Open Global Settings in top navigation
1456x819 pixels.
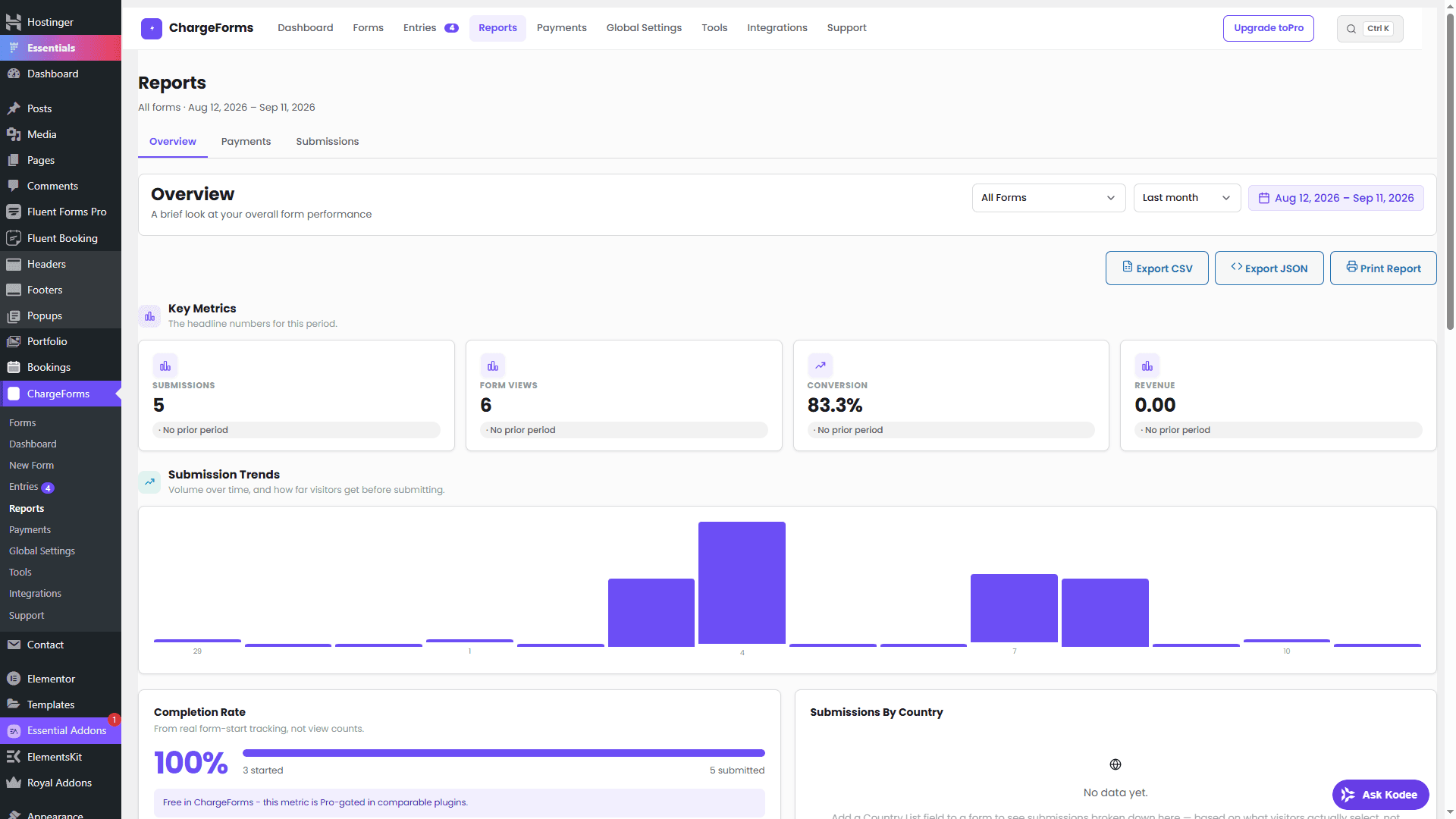tap(644, 28)
